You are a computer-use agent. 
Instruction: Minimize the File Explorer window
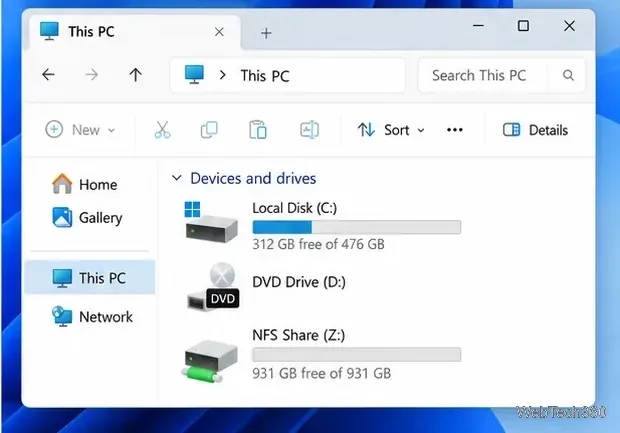[478, 26]
